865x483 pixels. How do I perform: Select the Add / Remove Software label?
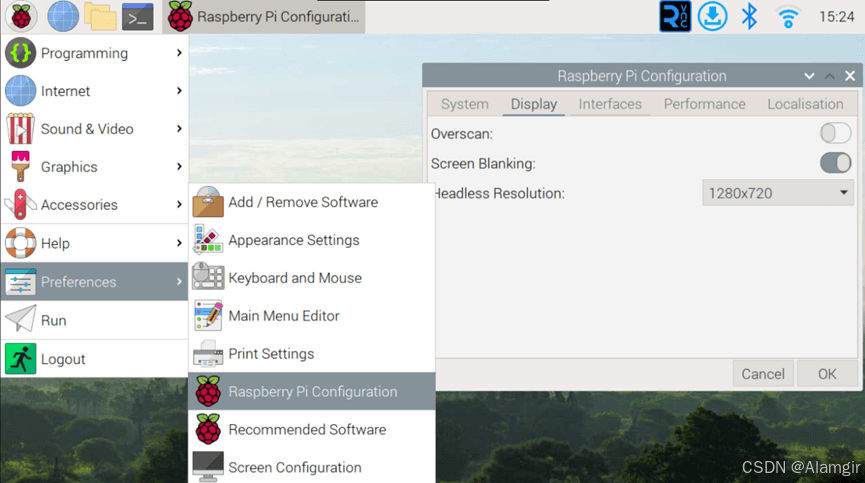point(303,202)
